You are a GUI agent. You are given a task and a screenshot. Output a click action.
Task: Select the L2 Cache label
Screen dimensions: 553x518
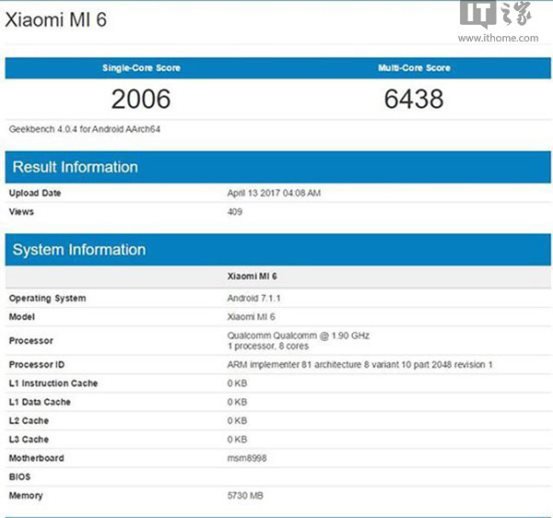point(29,421)
